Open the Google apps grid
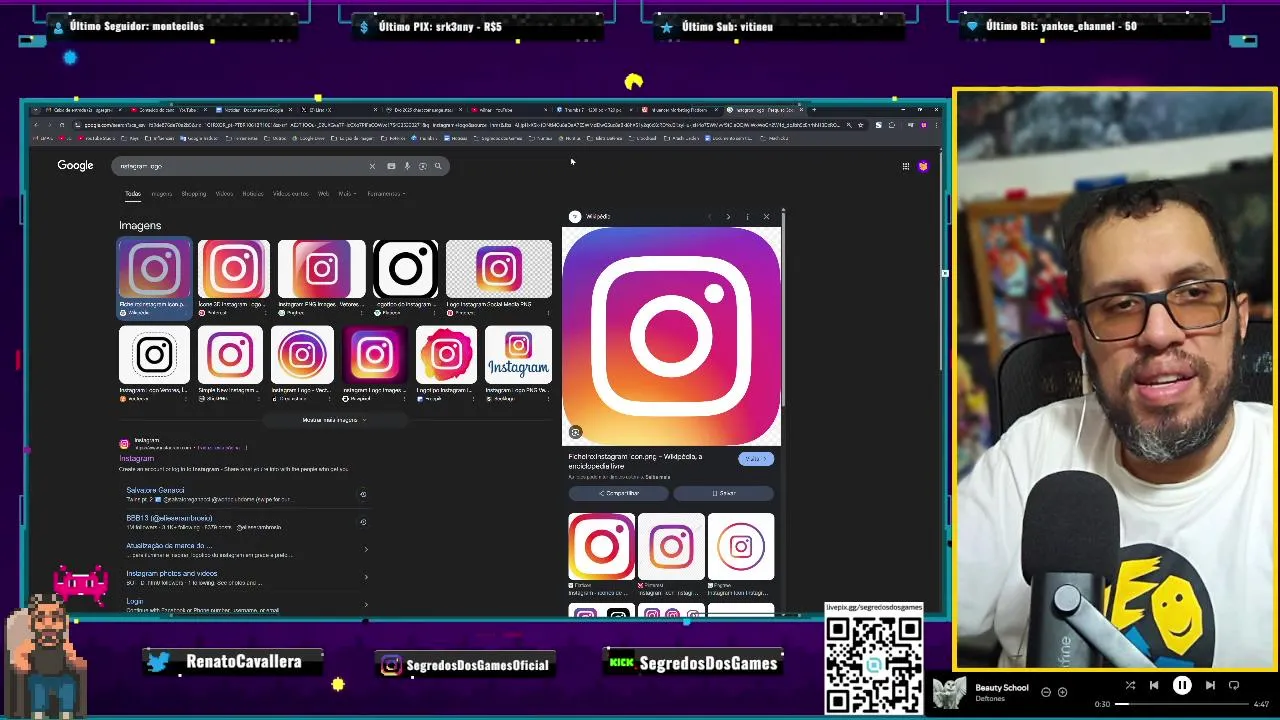Screen dimensions: 1280x720 (x=906, y=166)
